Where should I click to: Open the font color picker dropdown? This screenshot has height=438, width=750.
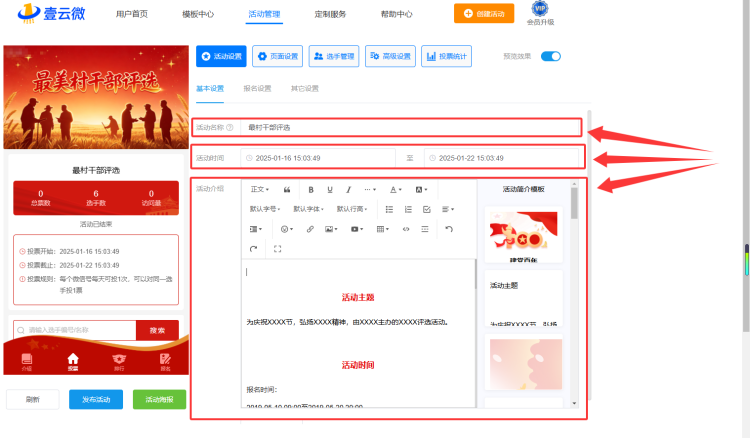396,190
